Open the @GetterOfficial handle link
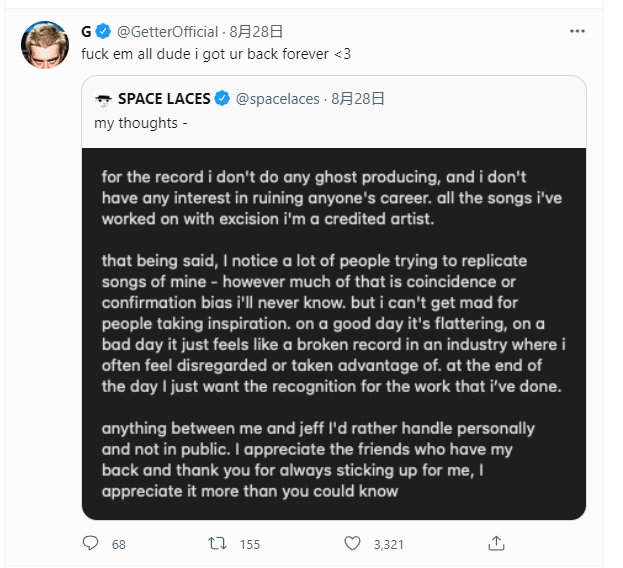The width and height of the screenshot is (623, 568). (167, 32)
